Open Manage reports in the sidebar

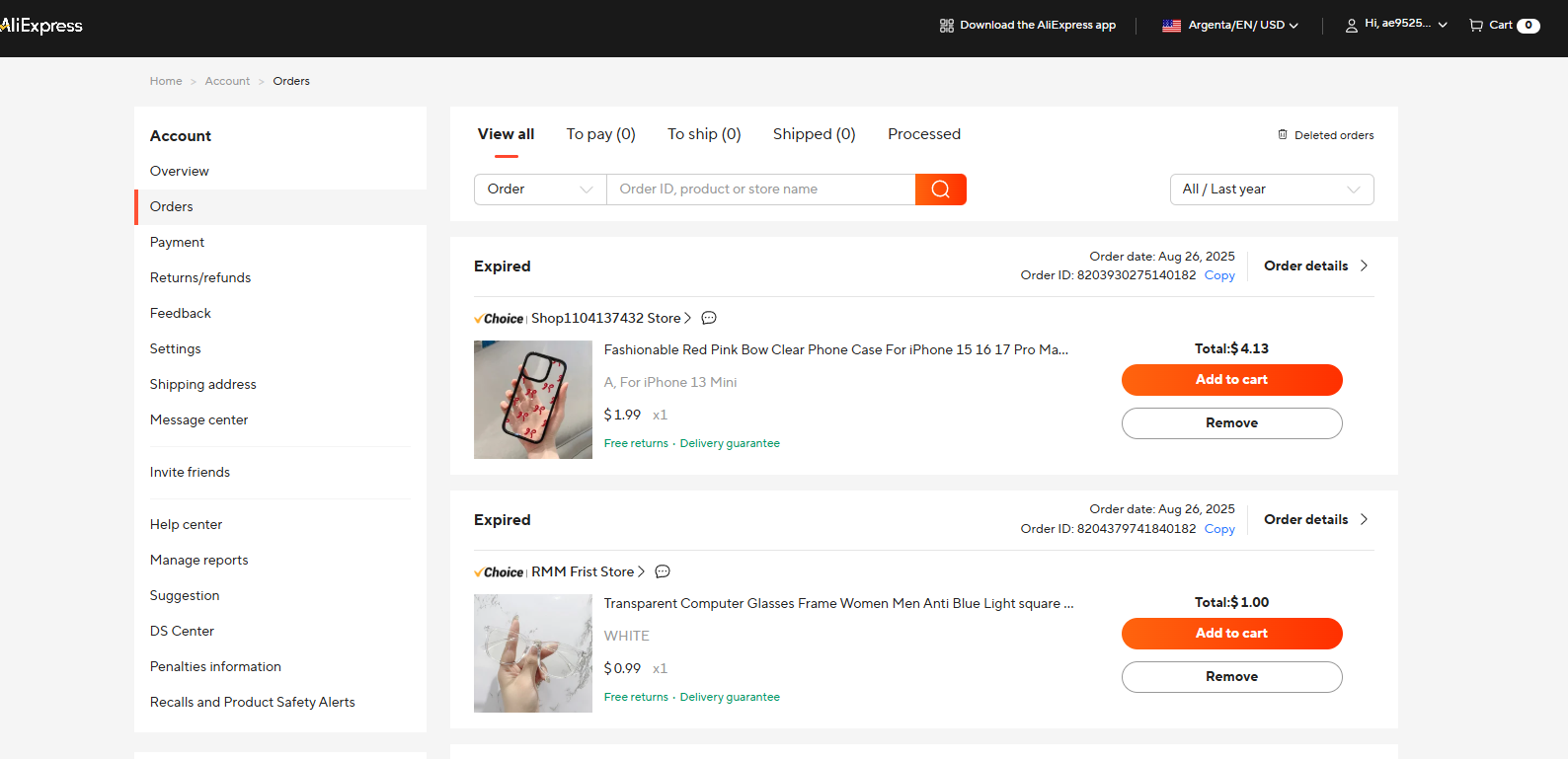point(199,561)
